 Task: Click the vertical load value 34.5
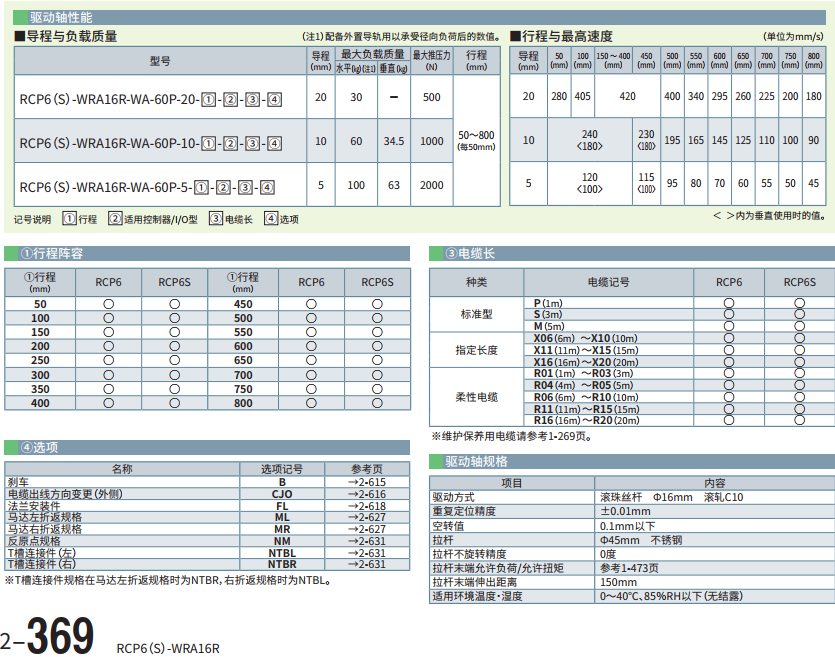pyautogui.click(x=394, y=141)
